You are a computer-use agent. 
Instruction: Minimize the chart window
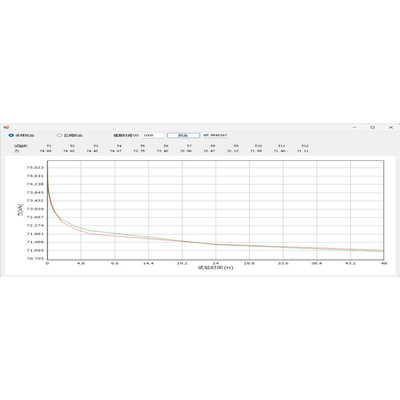click(x=355, y=127)
